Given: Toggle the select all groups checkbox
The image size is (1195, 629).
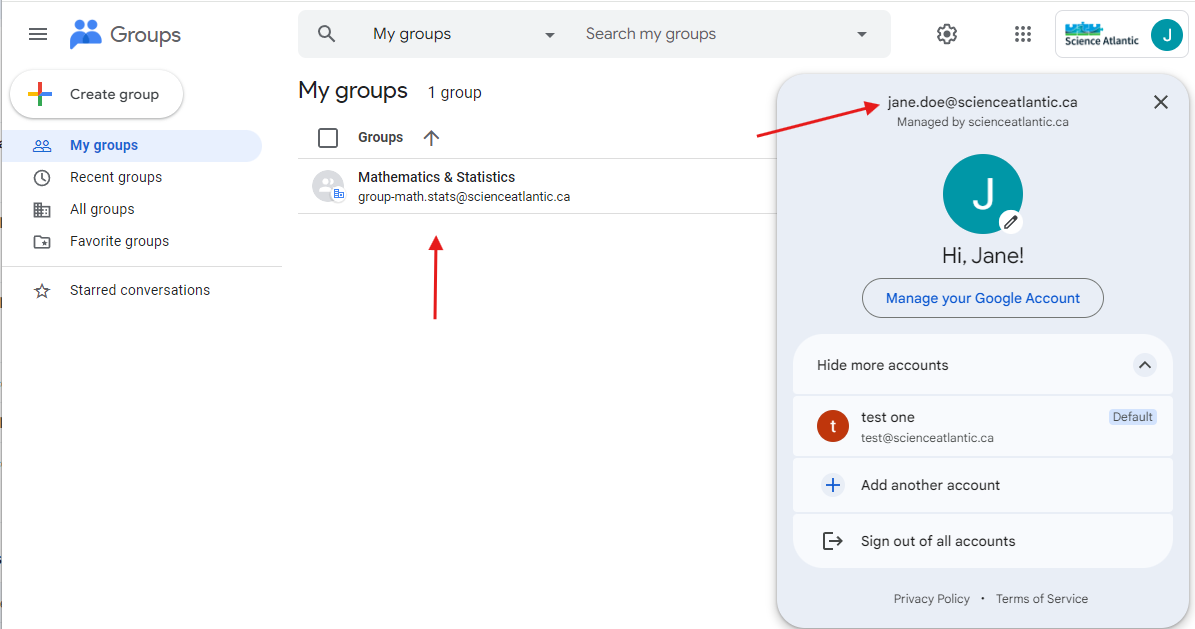Looking at the screenshot, I should (x=328, y=138).
